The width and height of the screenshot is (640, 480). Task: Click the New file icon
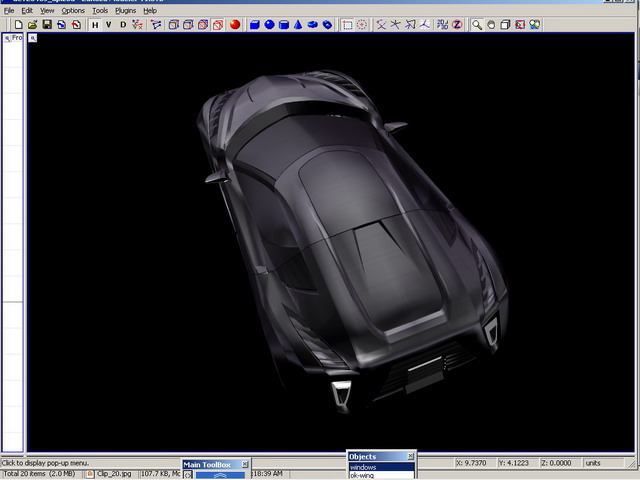coord(18,24)
